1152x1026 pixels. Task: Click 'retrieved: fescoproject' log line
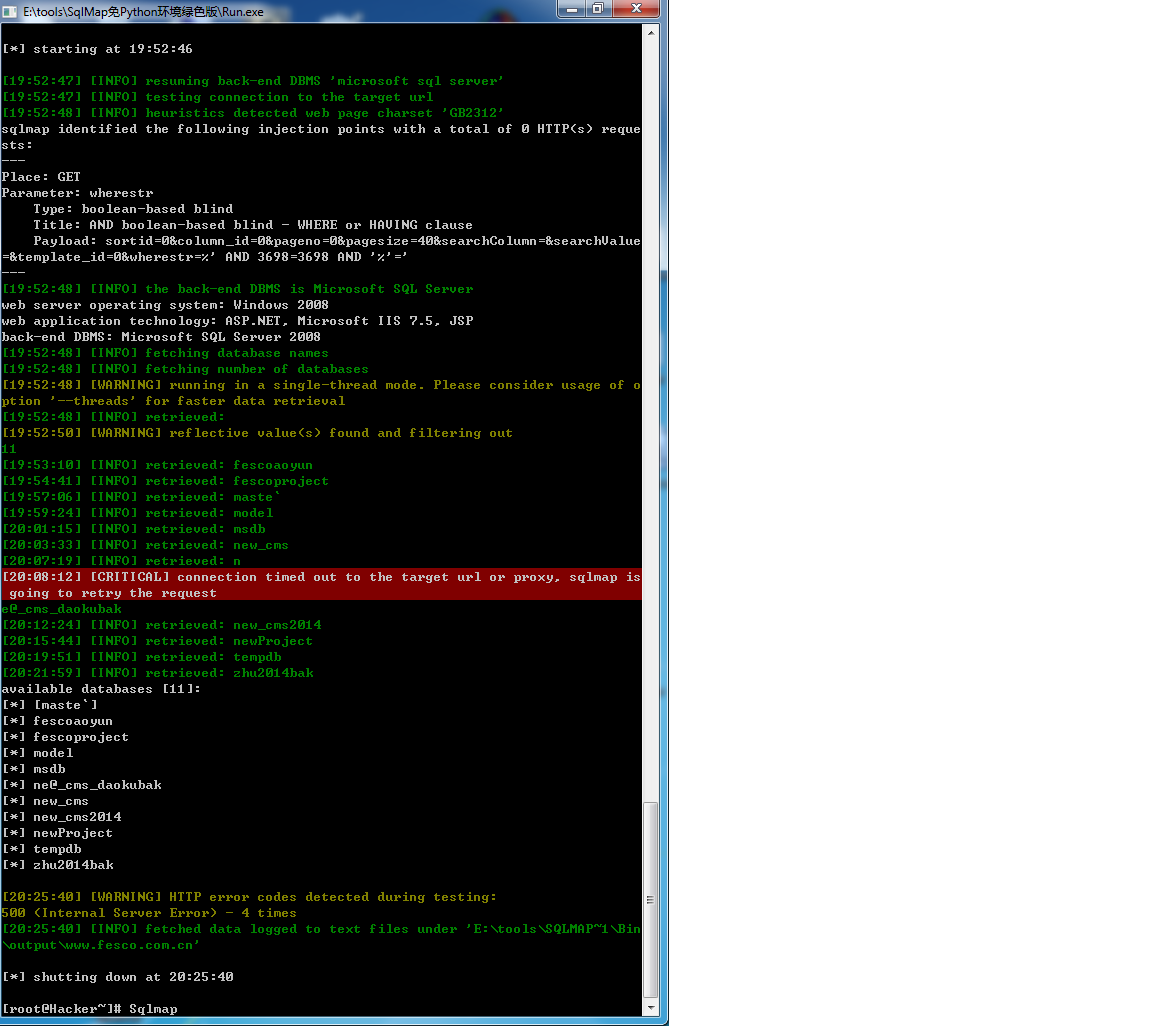pyautogui.click(x=165, y=481)
